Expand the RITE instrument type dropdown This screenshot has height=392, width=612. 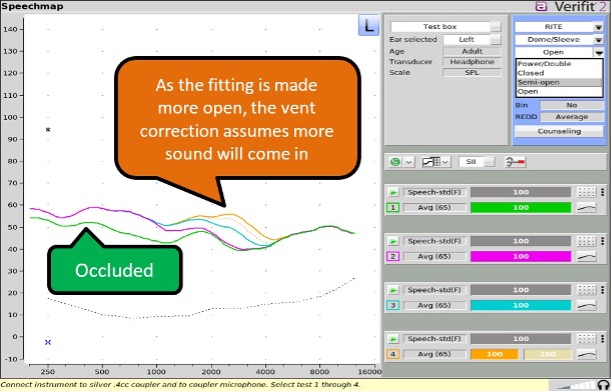tap(598, 27)
